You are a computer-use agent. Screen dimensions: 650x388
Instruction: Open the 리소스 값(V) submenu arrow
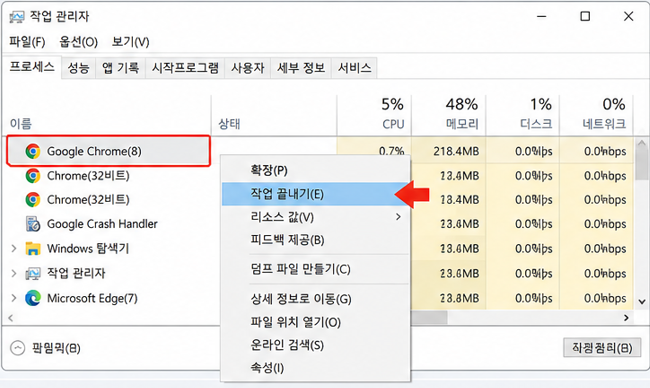pyautogui.click(x=398, y=217)
